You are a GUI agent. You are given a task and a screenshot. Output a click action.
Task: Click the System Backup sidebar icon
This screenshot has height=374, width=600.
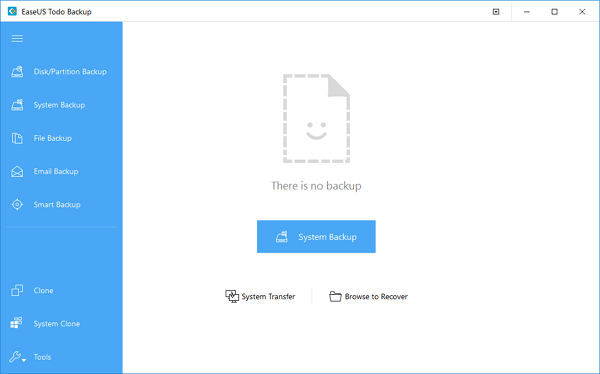click(17, 105)
